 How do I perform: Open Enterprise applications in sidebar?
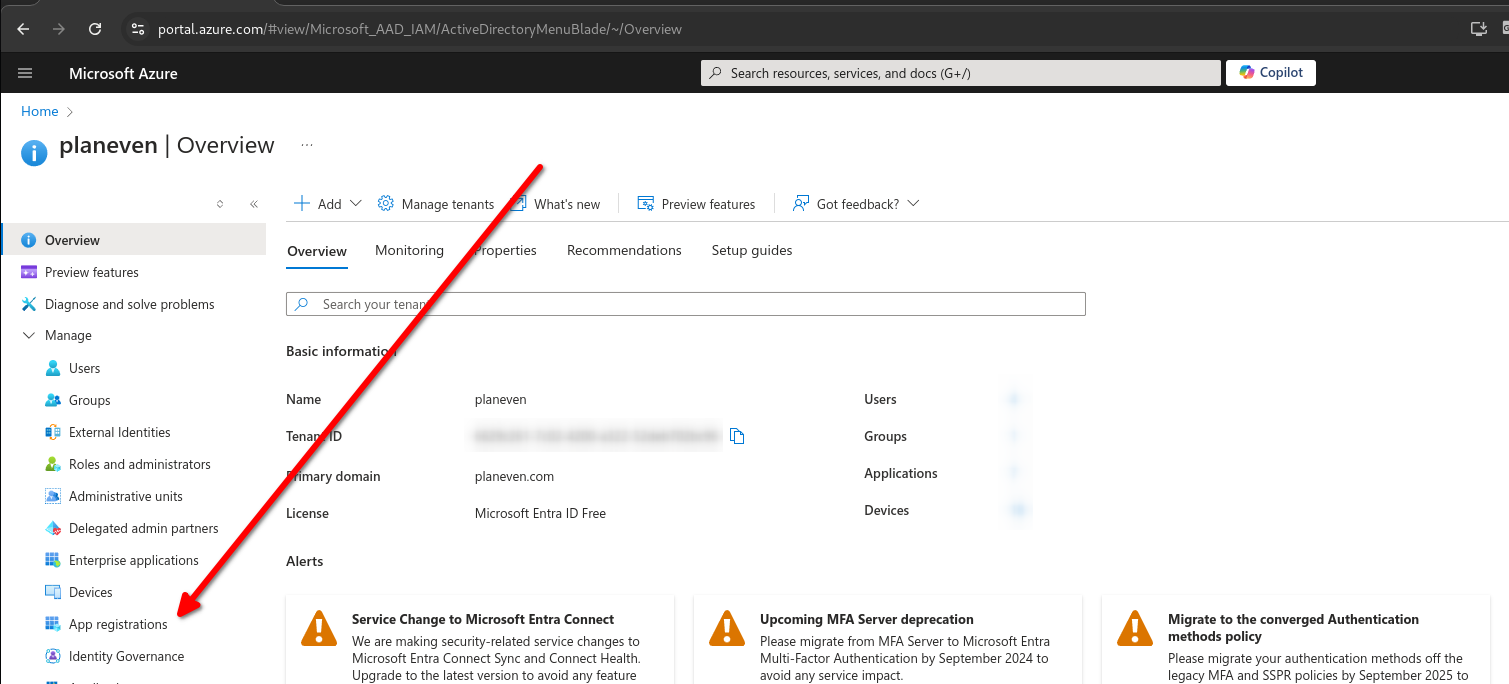(x=134, y=560)
